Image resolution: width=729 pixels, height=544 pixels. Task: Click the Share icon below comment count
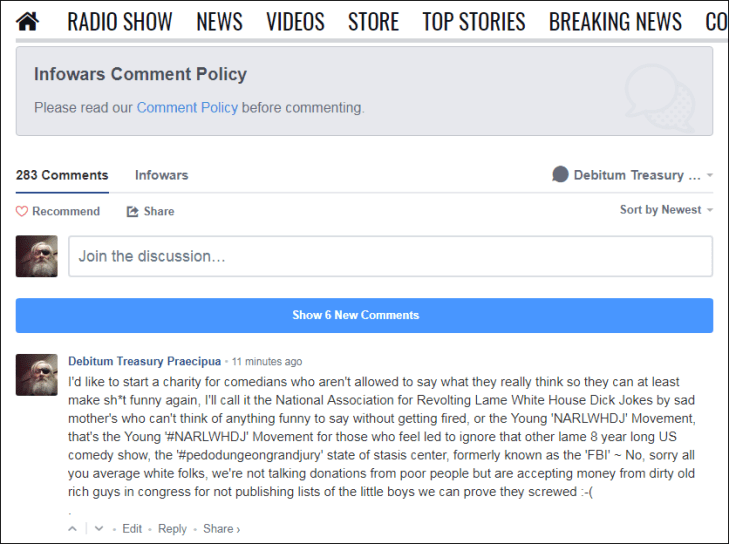coord(132,211)
